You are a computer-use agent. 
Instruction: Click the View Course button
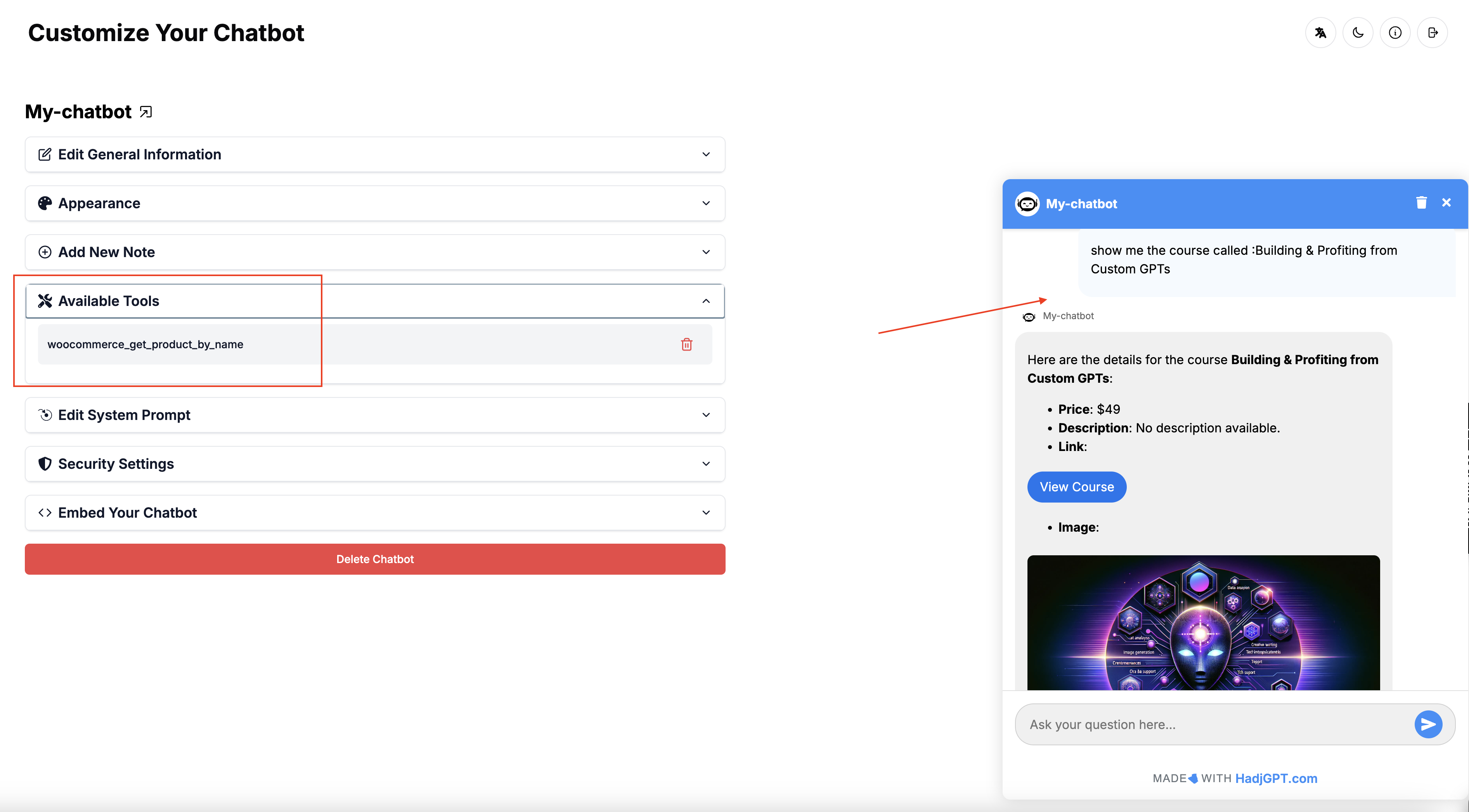pos(1076,487)
